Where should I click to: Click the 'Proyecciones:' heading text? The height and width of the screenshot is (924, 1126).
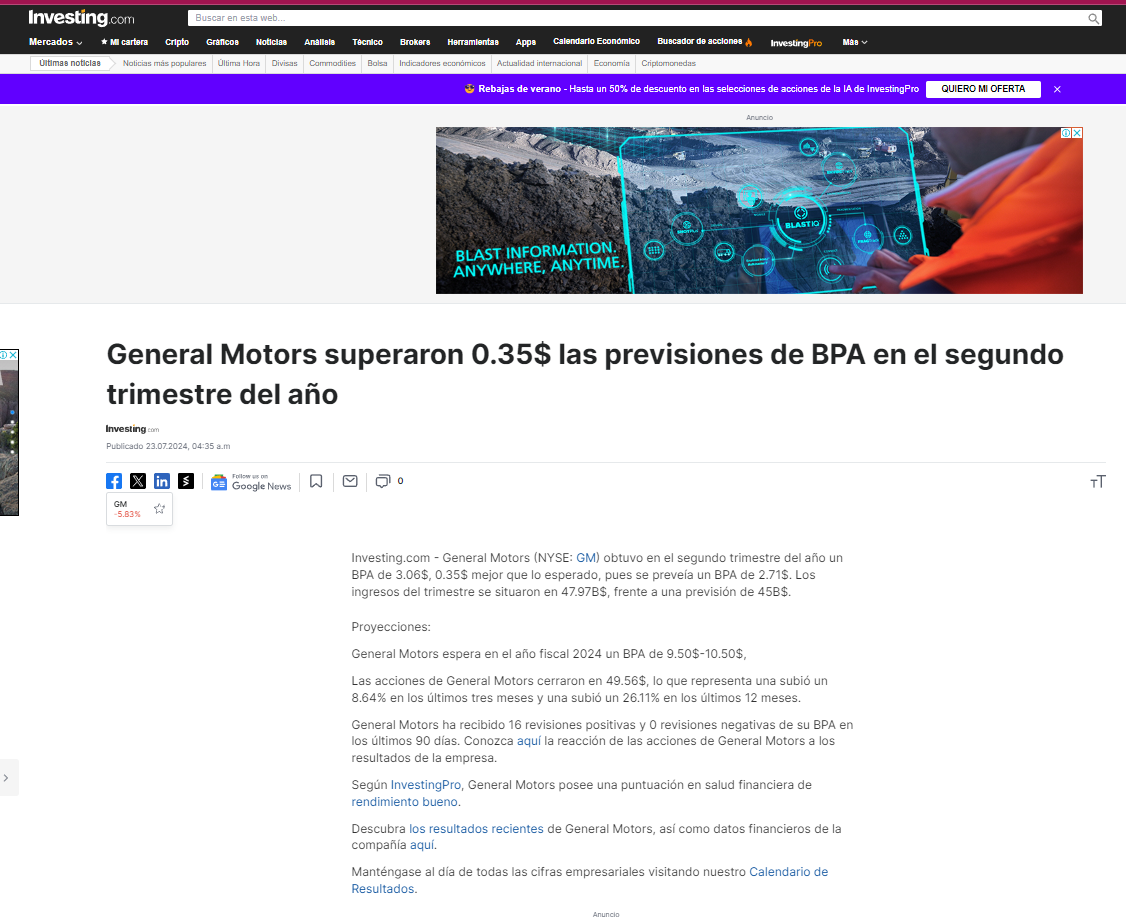391,627
